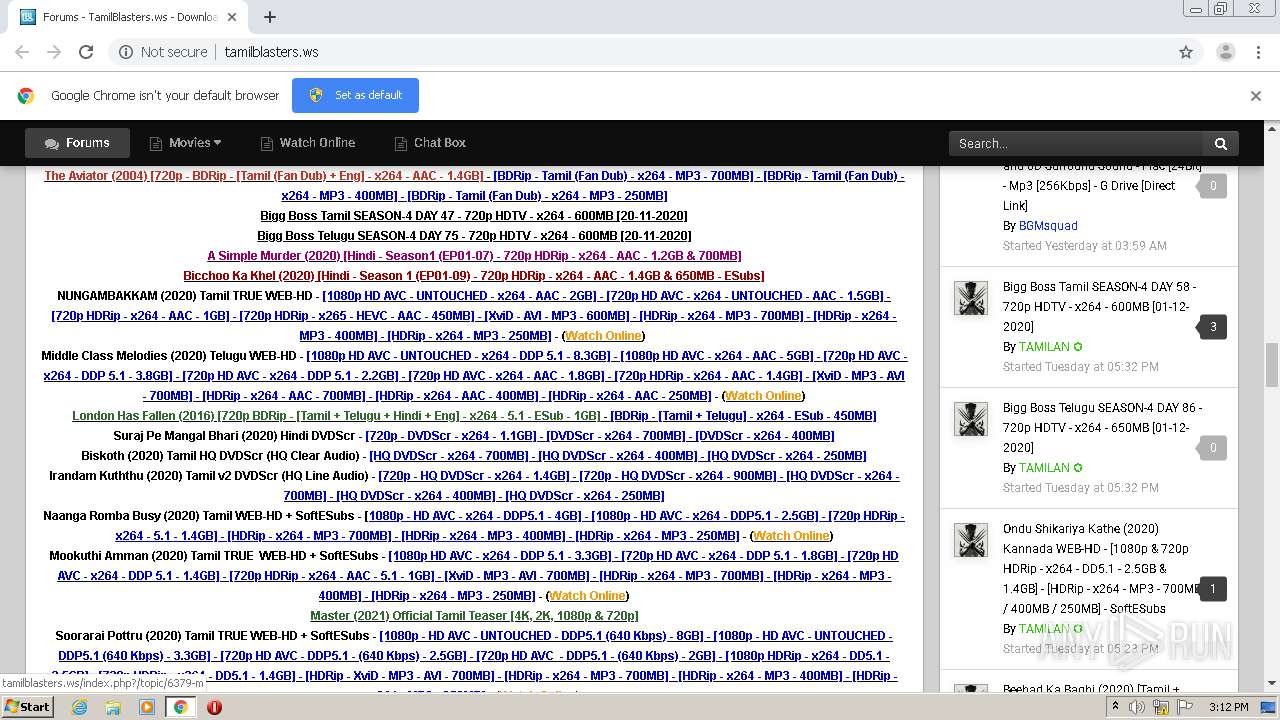Screen dimensions: 1280x720
Task: Click Watch Online link for Middle Class Melodies
Action: click(763, 396)
